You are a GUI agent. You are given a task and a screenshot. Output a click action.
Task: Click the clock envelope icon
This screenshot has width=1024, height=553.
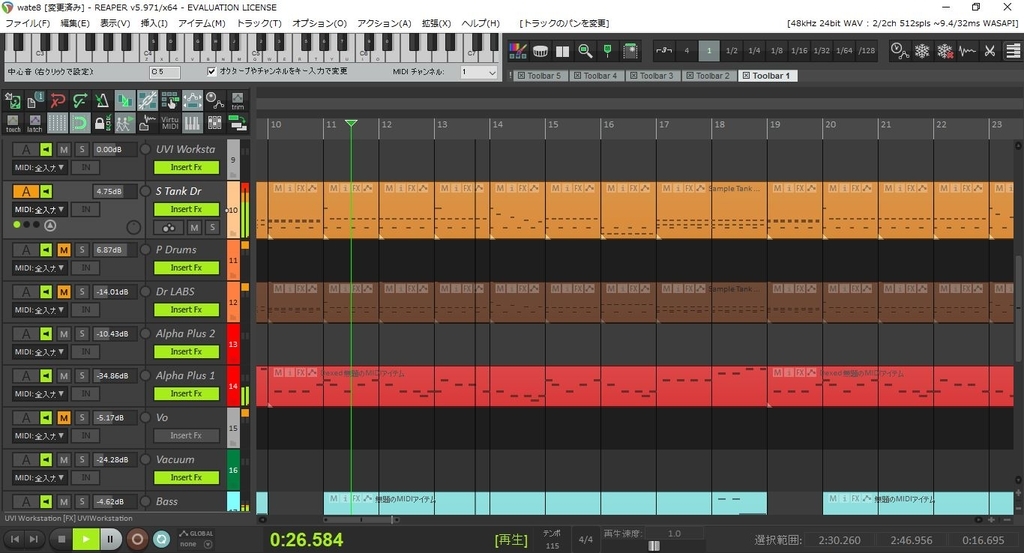coord(899,51)
